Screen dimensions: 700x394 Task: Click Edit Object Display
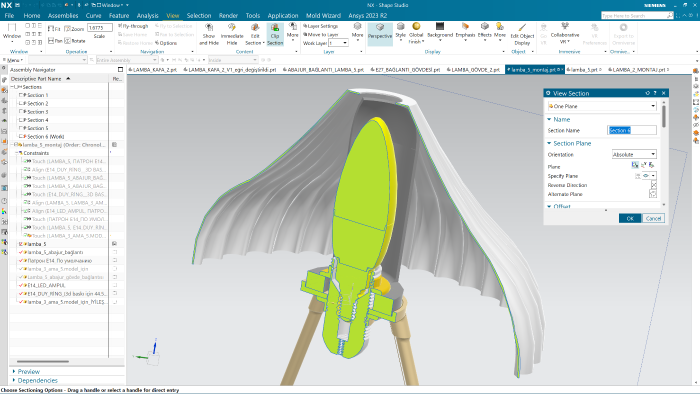click(522, 35)
